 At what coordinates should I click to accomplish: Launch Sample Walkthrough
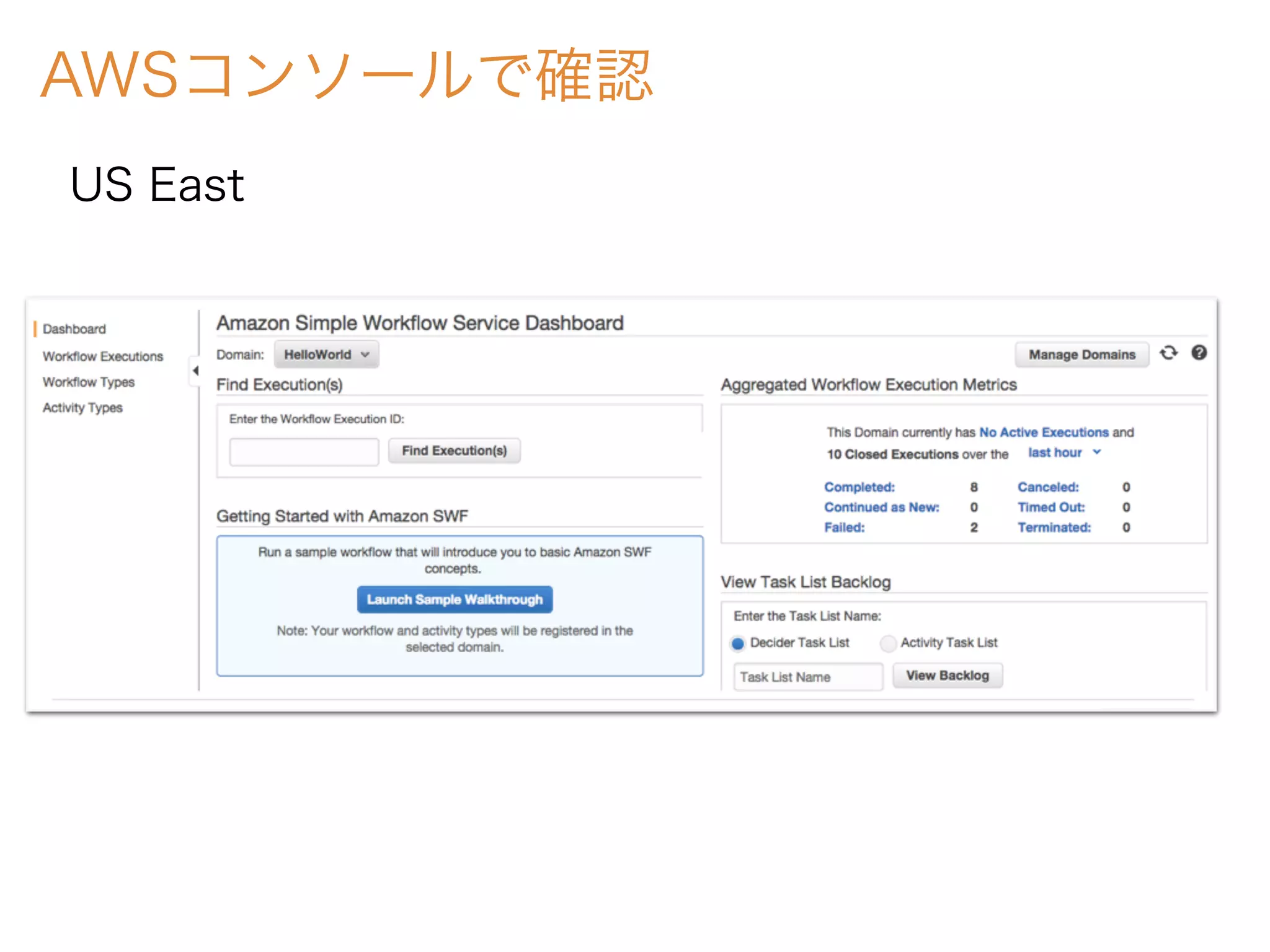455,599
